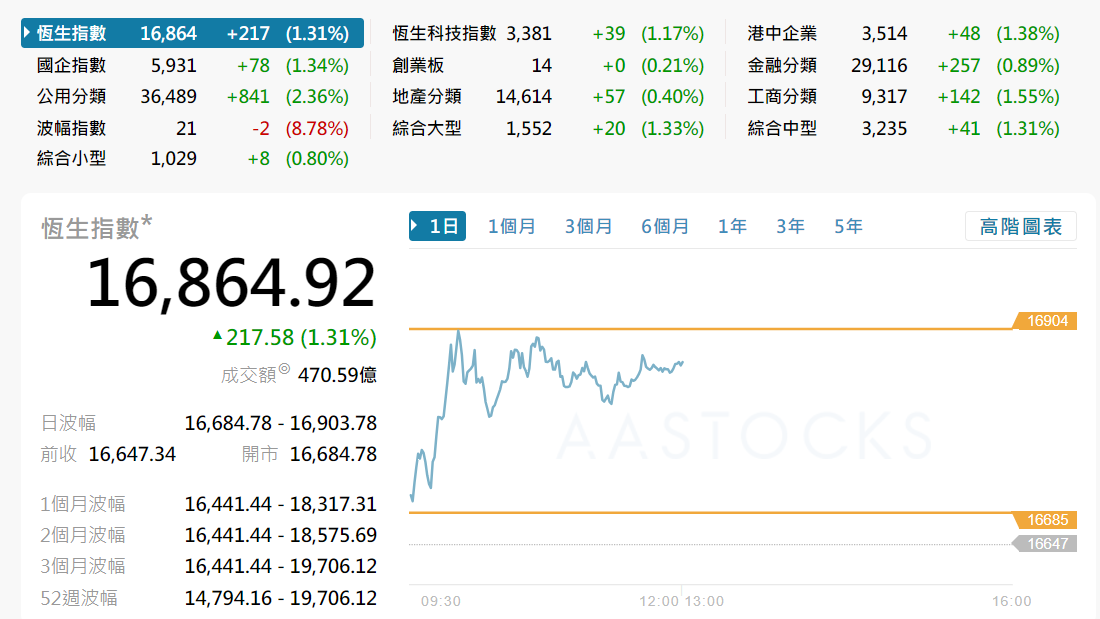1100x619 pixels.
Task: Select the 金融分類 sub-index
Action: point(782,66)
